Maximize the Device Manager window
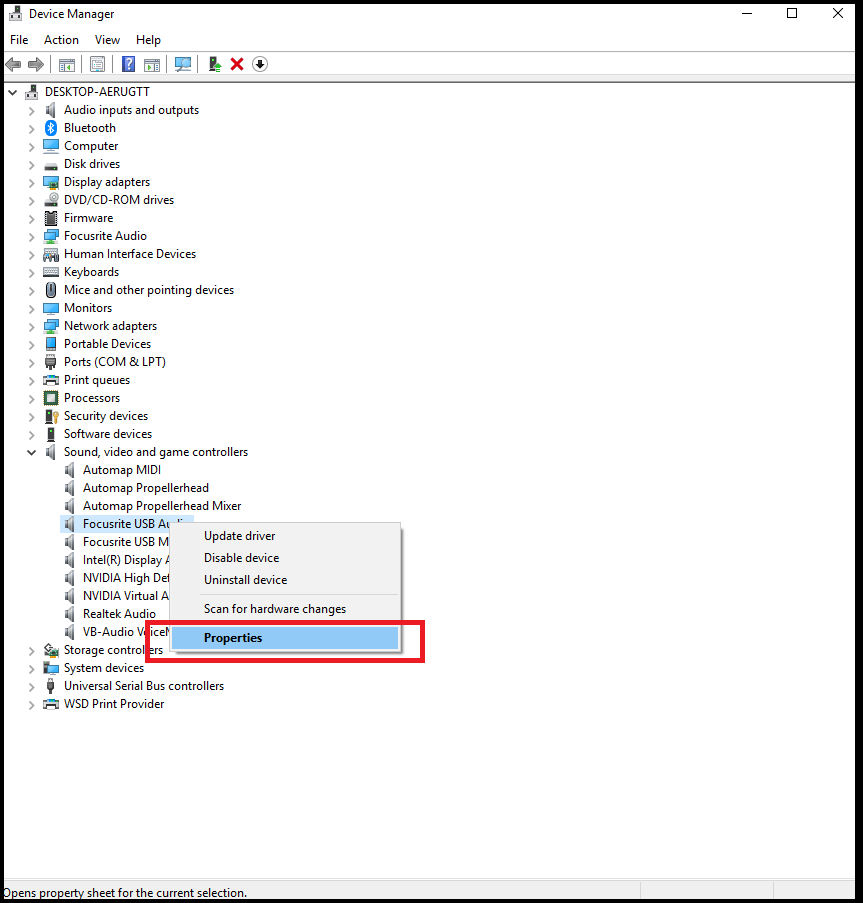 792,13
